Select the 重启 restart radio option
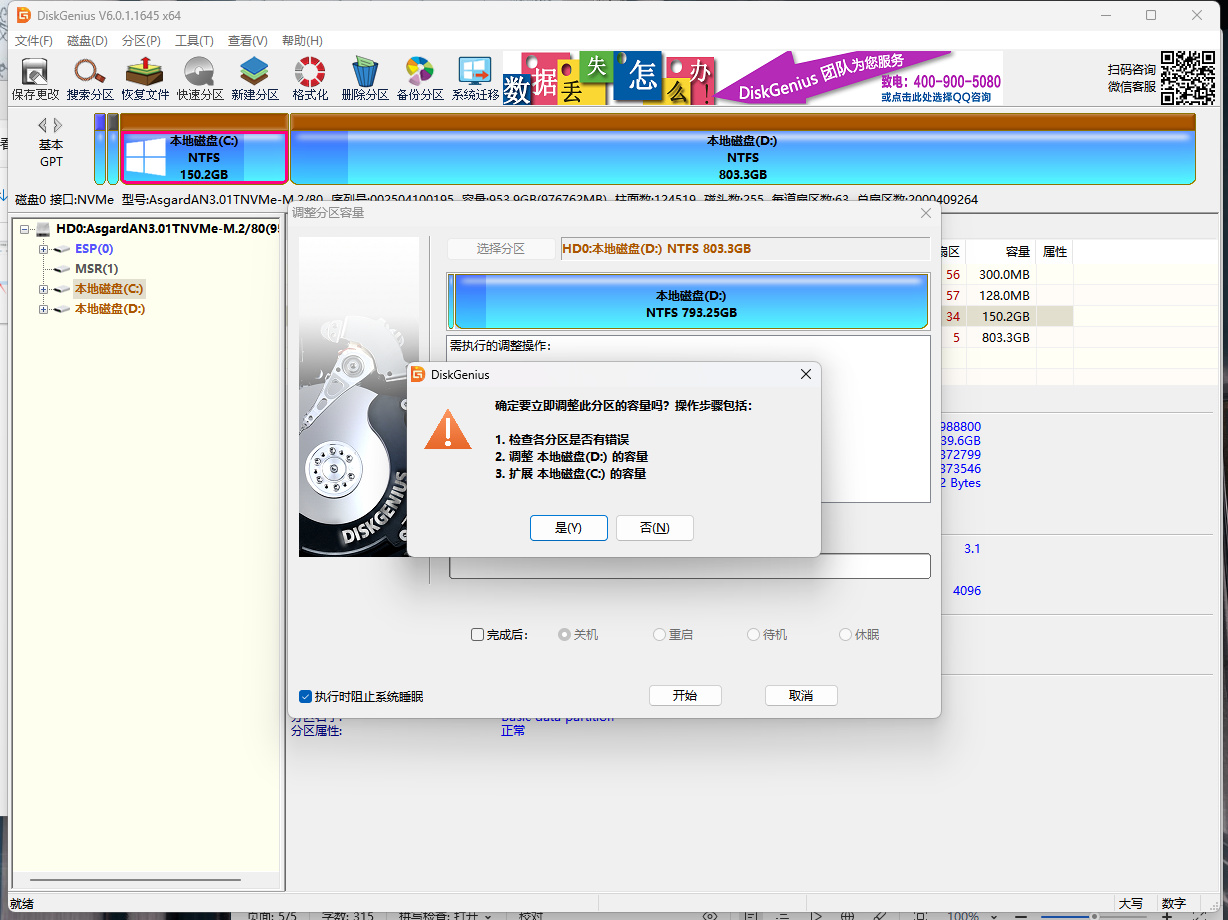Screen dimensions: 1228x920 coord(659,635)
